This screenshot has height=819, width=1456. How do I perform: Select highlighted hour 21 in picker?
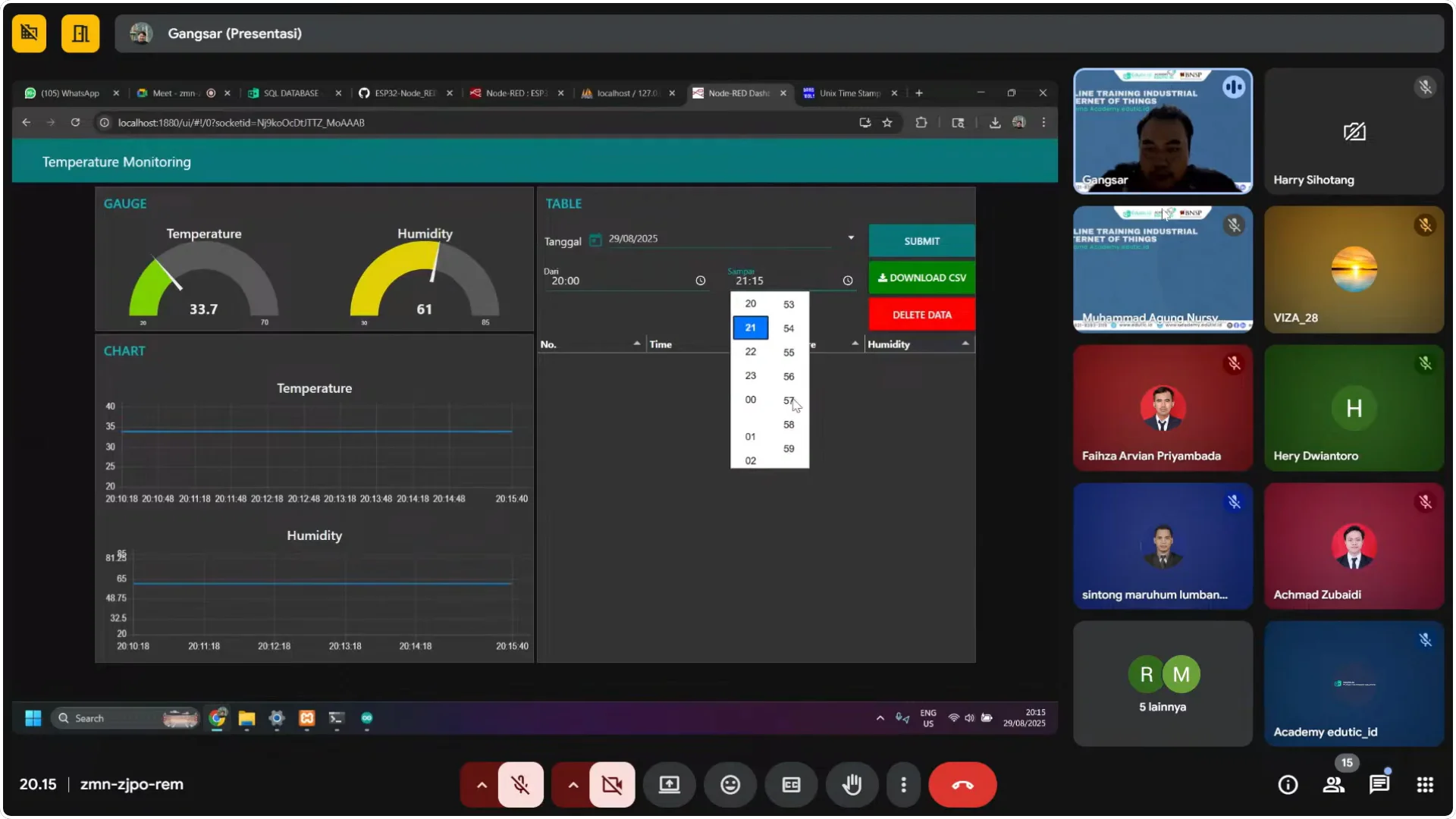click(x=750, y=328)
